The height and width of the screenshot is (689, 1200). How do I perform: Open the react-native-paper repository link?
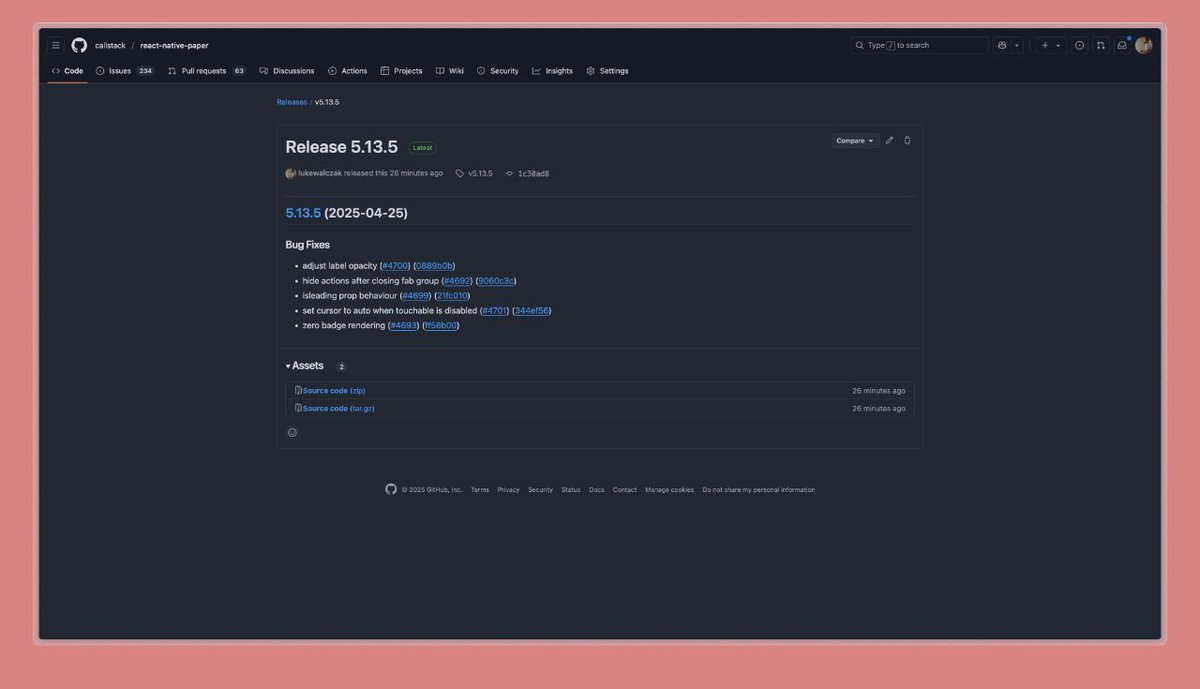174,46
